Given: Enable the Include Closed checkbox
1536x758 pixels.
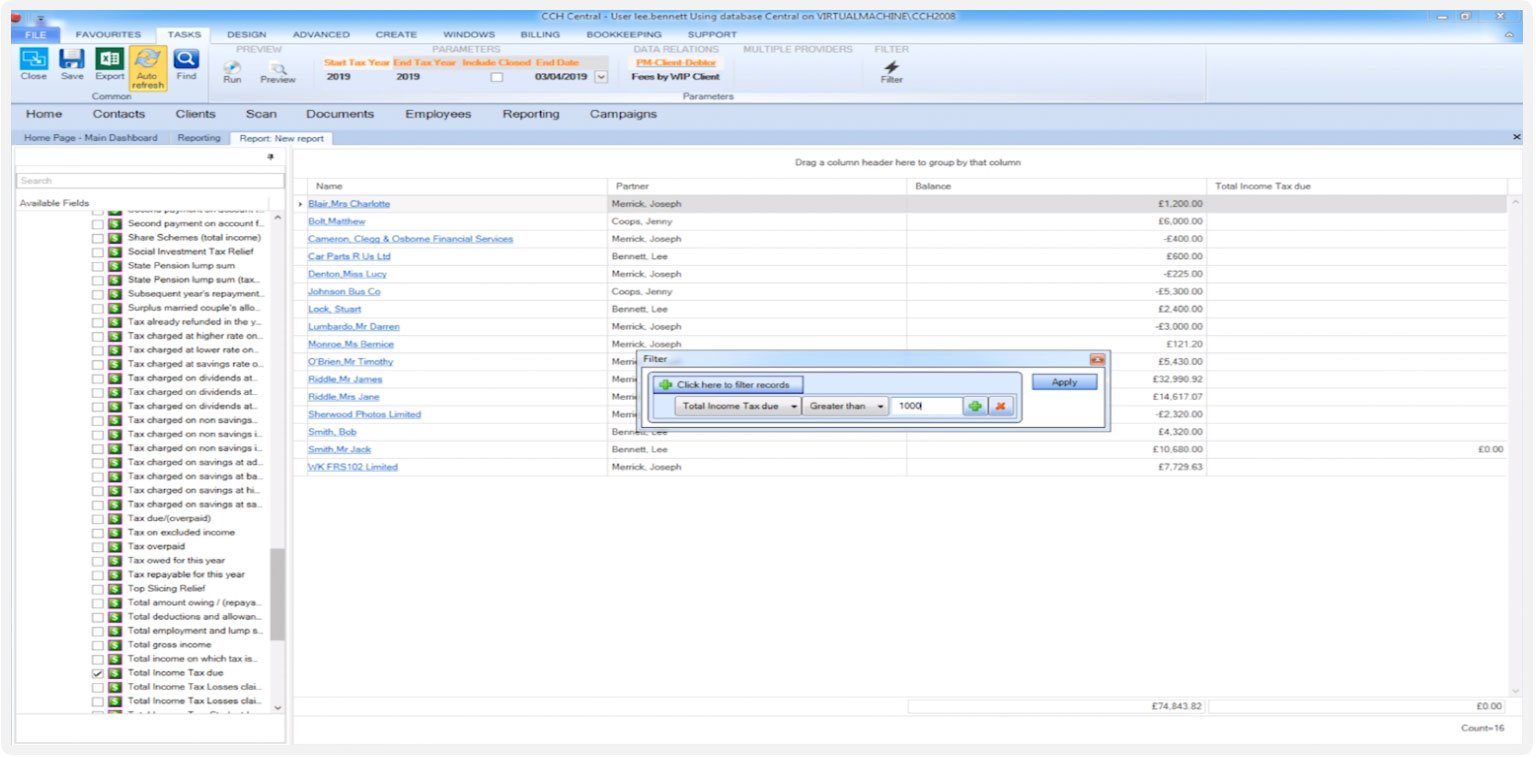Looking at the screenshot, I should [x=497, y=77].
